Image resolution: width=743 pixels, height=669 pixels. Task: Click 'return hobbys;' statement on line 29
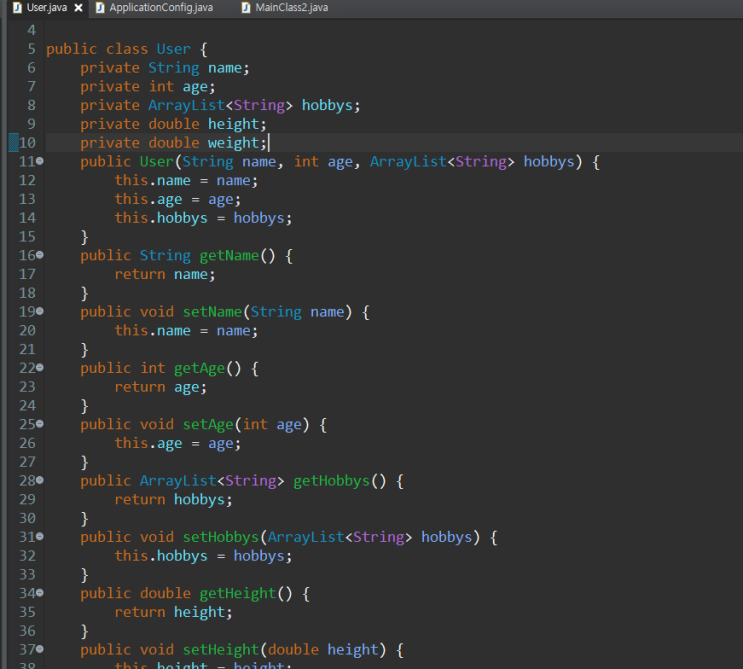coord(173,499)
